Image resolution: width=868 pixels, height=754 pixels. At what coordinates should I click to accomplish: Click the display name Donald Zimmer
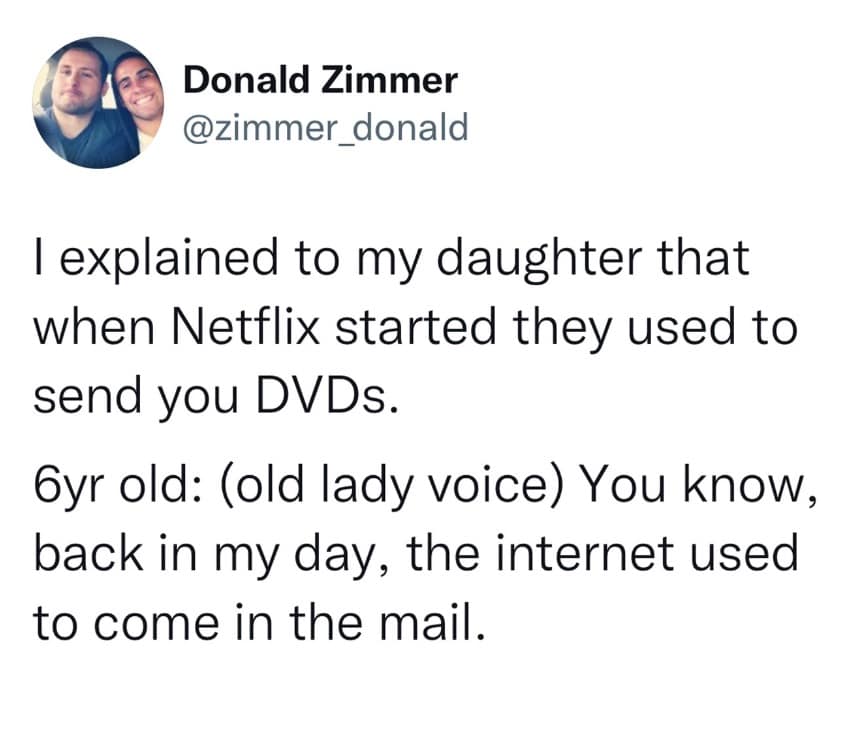click(x=321, y=80)
